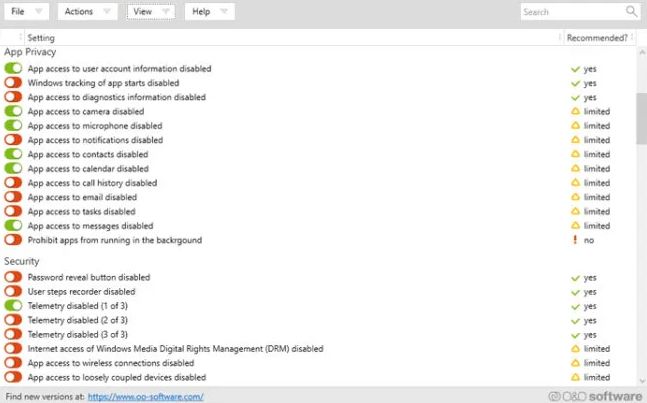Sort by the Recommended? column header
This screenshot has height=403, width=647.
coord(597,38)
